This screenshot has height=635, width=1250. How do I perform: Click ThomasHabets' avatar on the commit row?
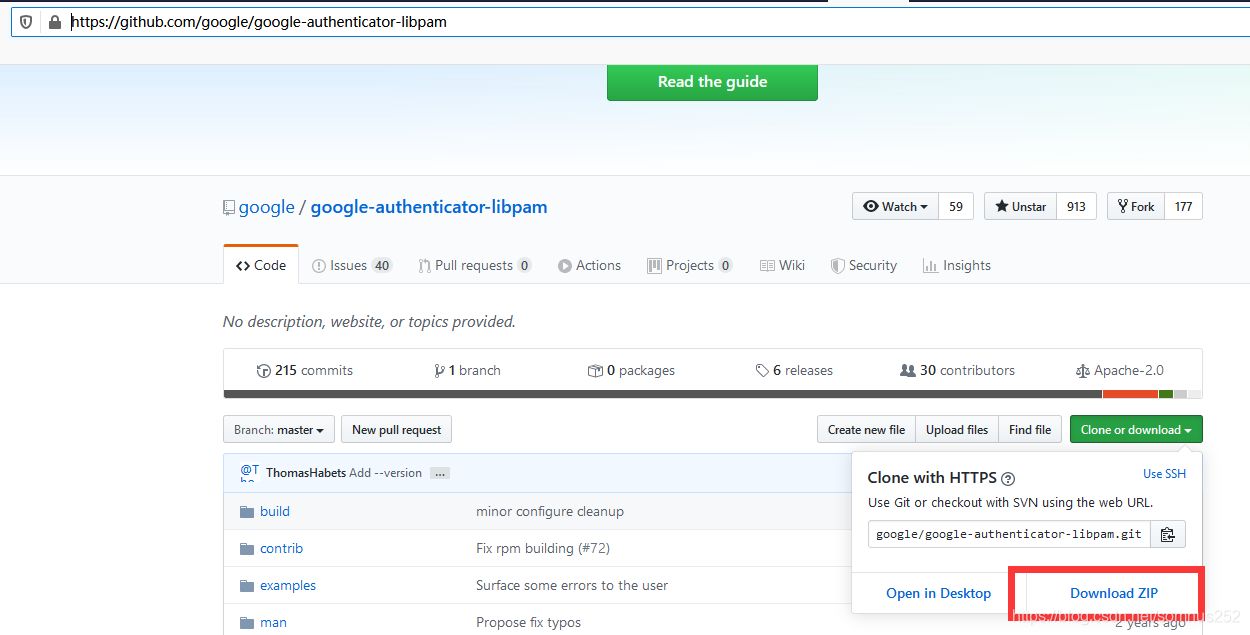[248, 472]
